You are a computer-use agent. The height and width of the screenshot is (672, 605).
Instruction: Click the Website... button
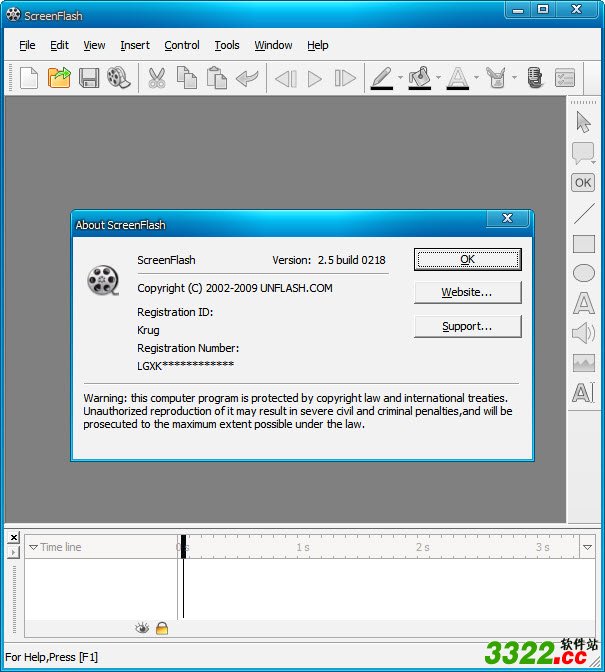pos(467,292)
